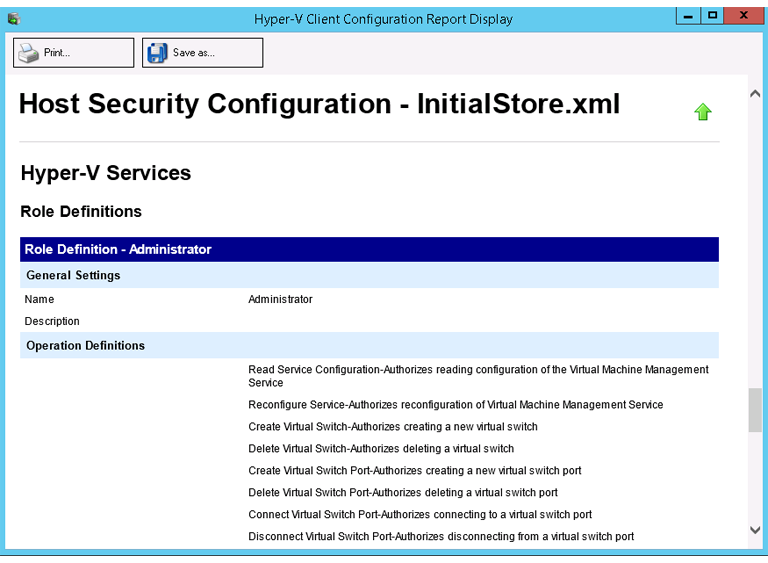Screen dimensions: 768x563
Task: Click the Reconfigure Service operation line
Action: click(x=455, y=405)
